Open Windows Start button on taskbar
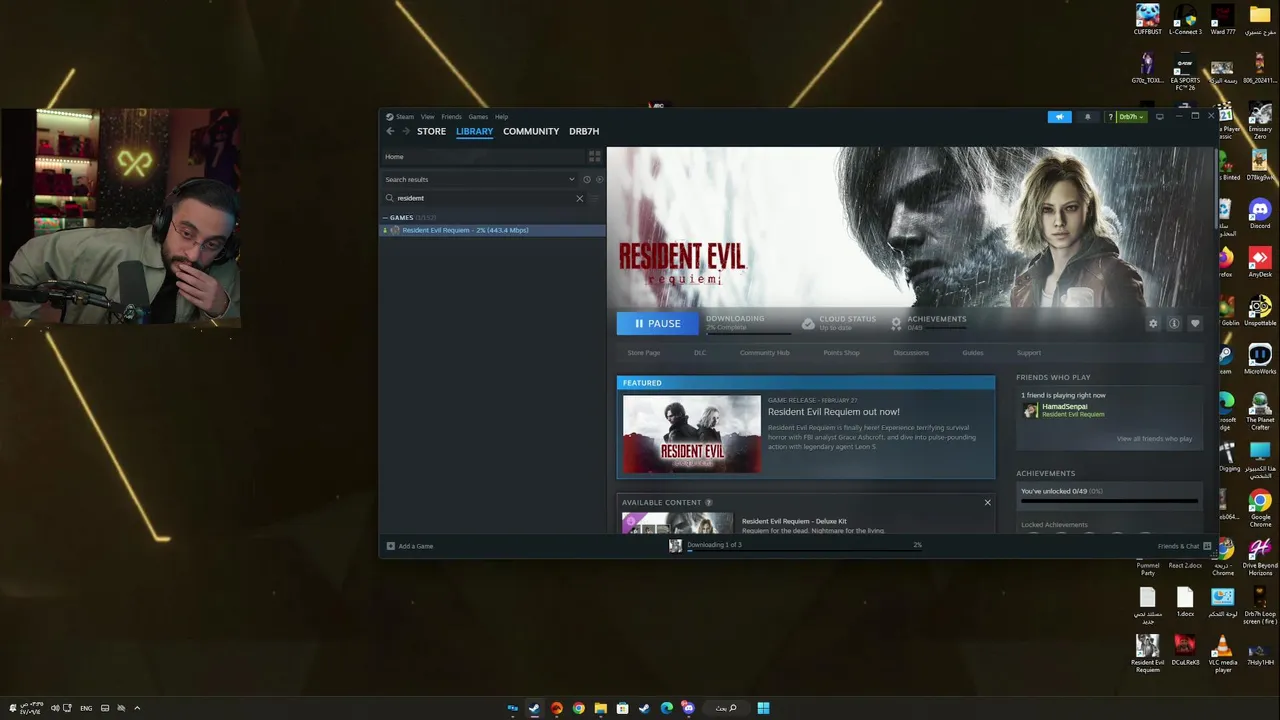This screenshot has height=720, width=1280. (x=763, y=708)
